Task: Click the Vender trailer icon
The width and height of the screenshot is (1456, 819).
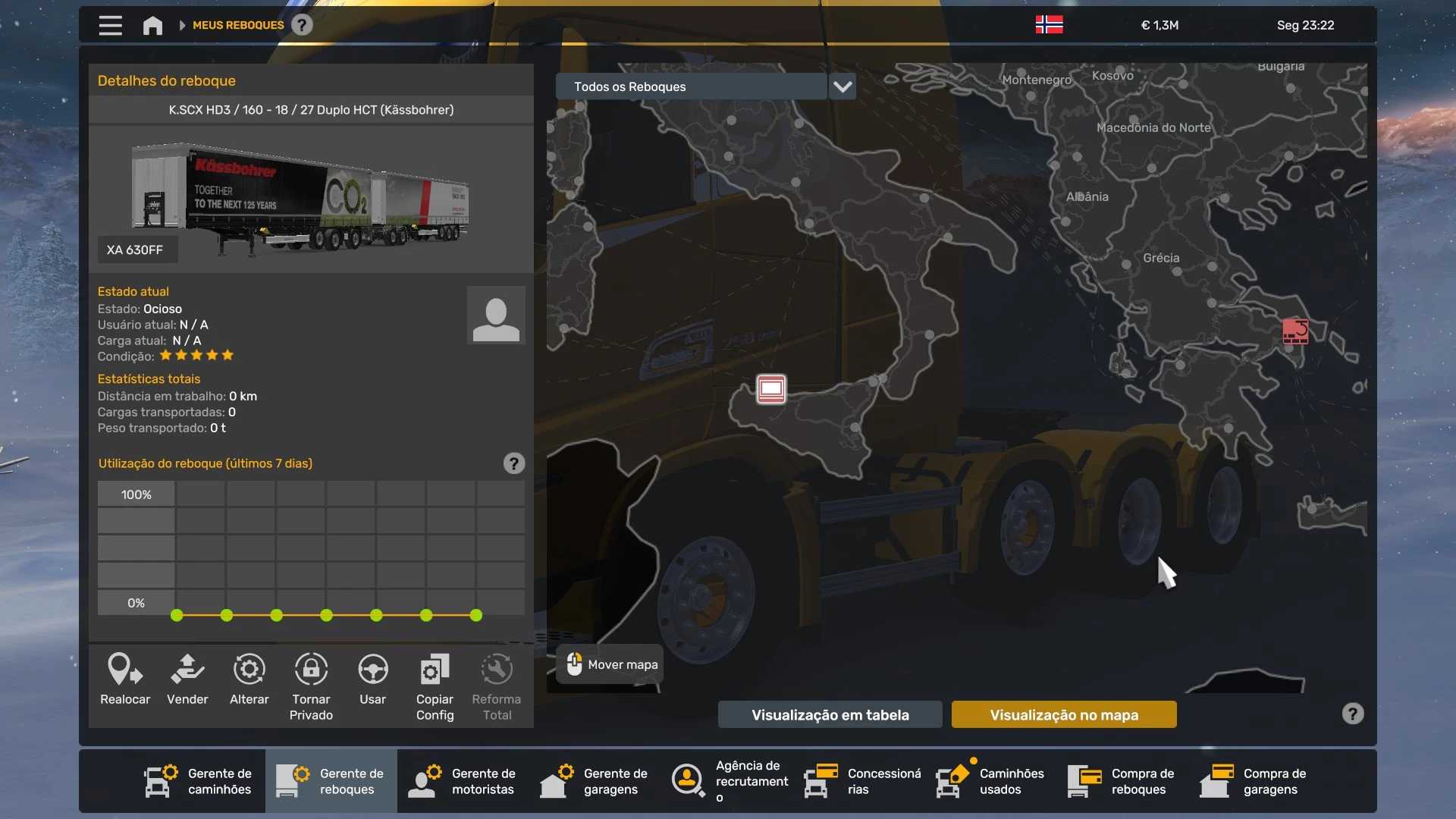Action: tap(187, 670)
